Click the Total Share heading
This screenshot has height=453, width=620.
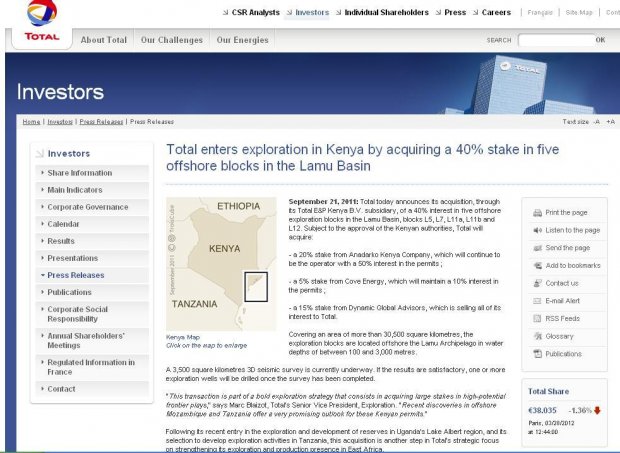[548, 391]
